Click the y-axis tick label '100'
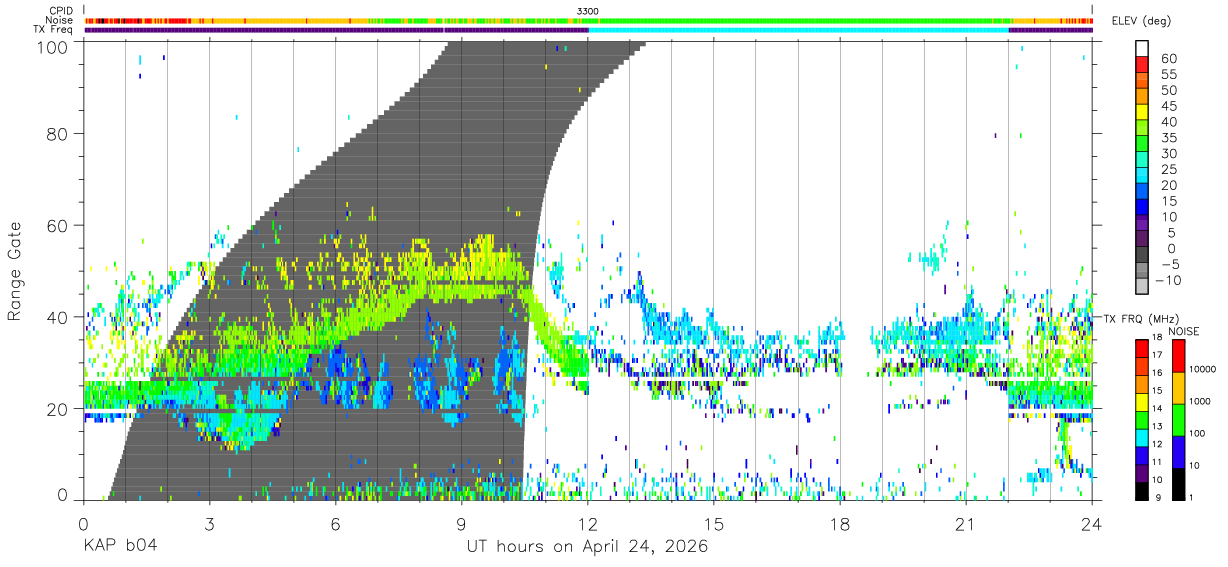Viewport: 1228px width, 567px height. point(51,47)
